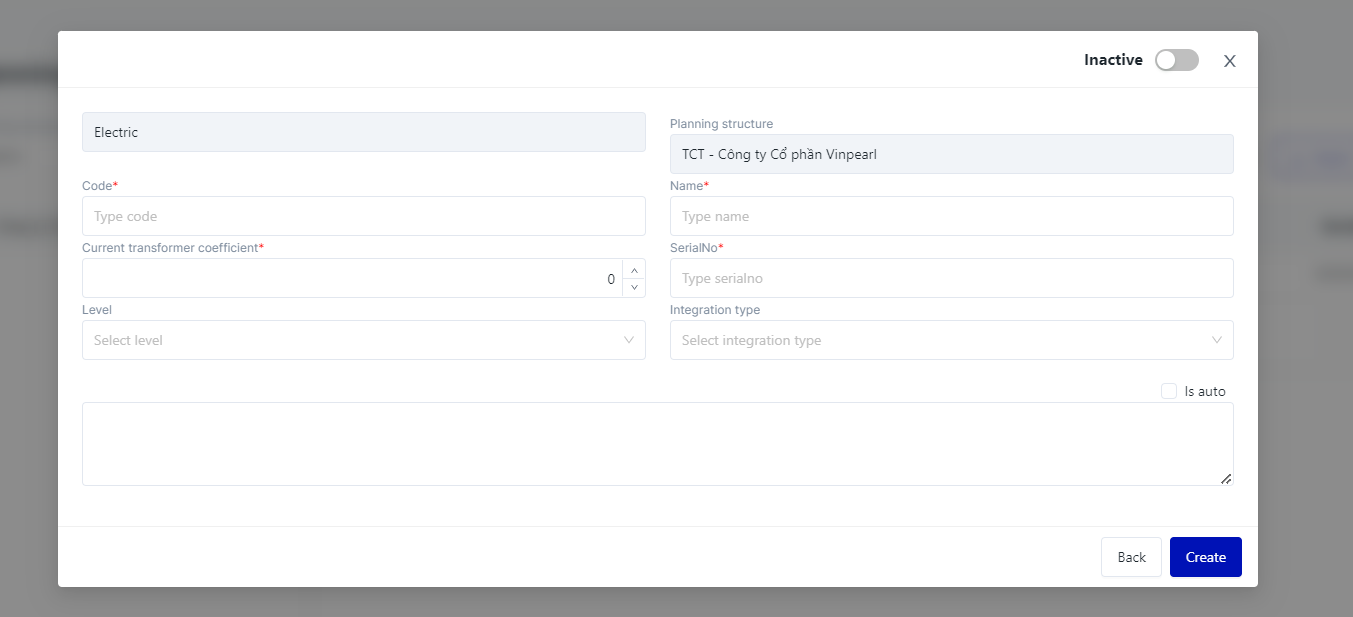Focus the Type code input
Screen dimensions: 1353x617
pyautogui.click(x=363, y=216)
